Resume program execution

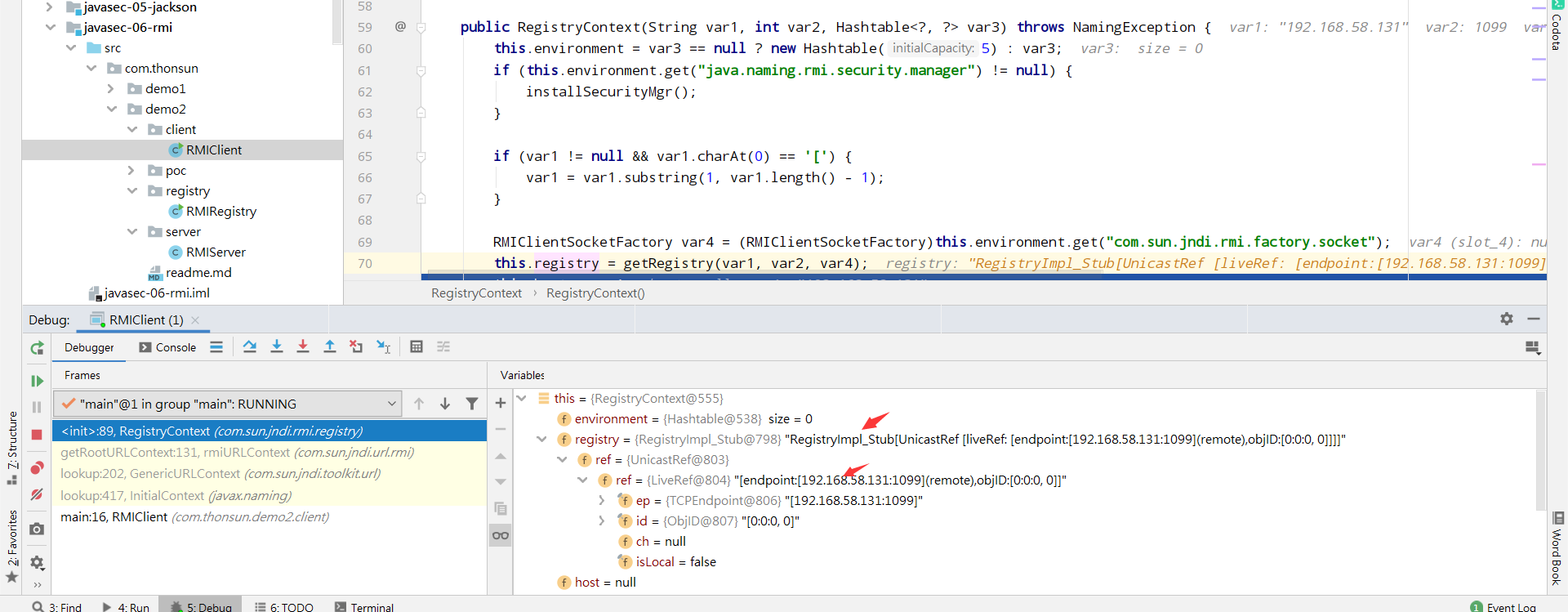pos(37,381)
